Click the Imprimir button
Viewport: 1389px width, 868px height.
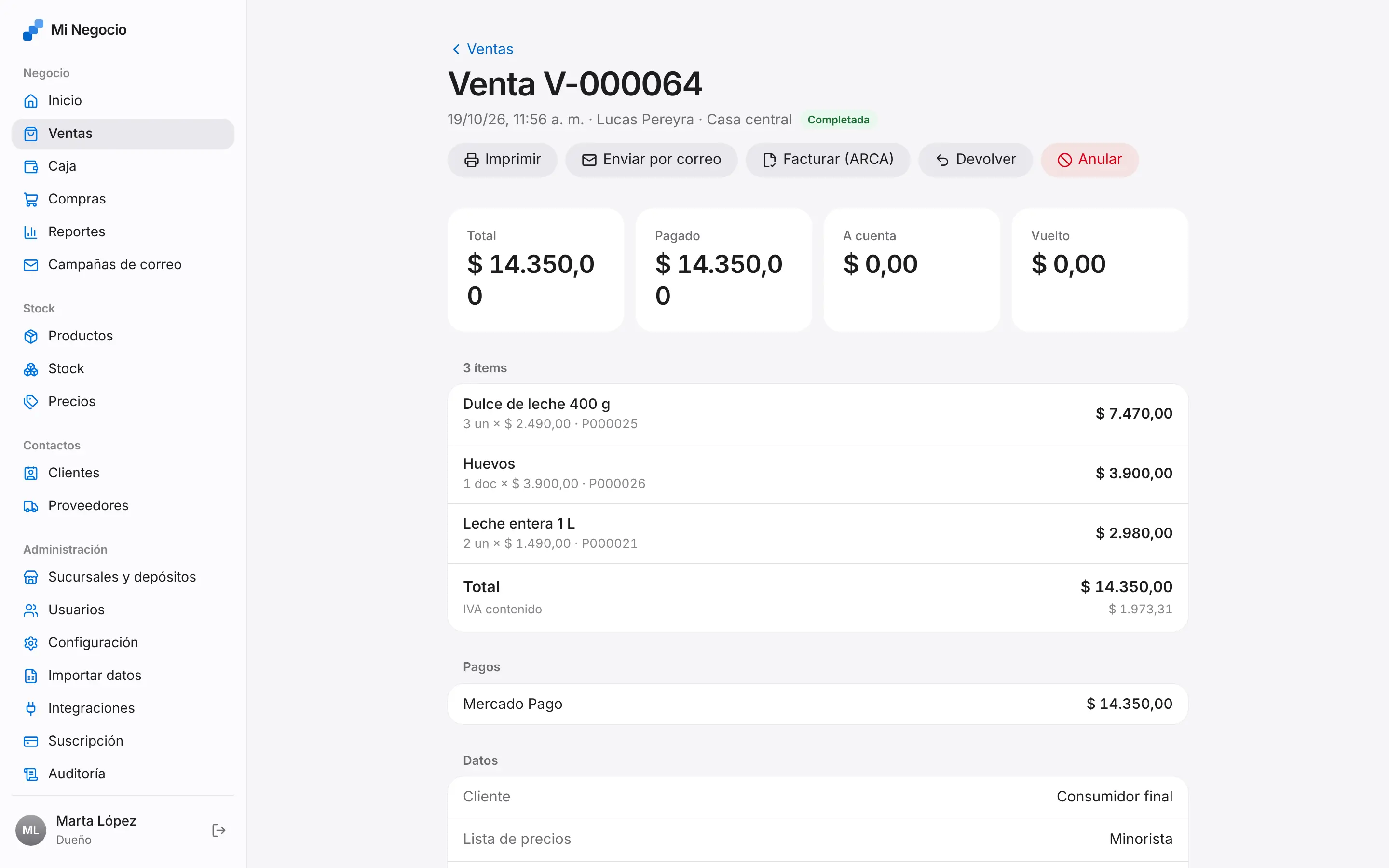click(x=502, y=160)
